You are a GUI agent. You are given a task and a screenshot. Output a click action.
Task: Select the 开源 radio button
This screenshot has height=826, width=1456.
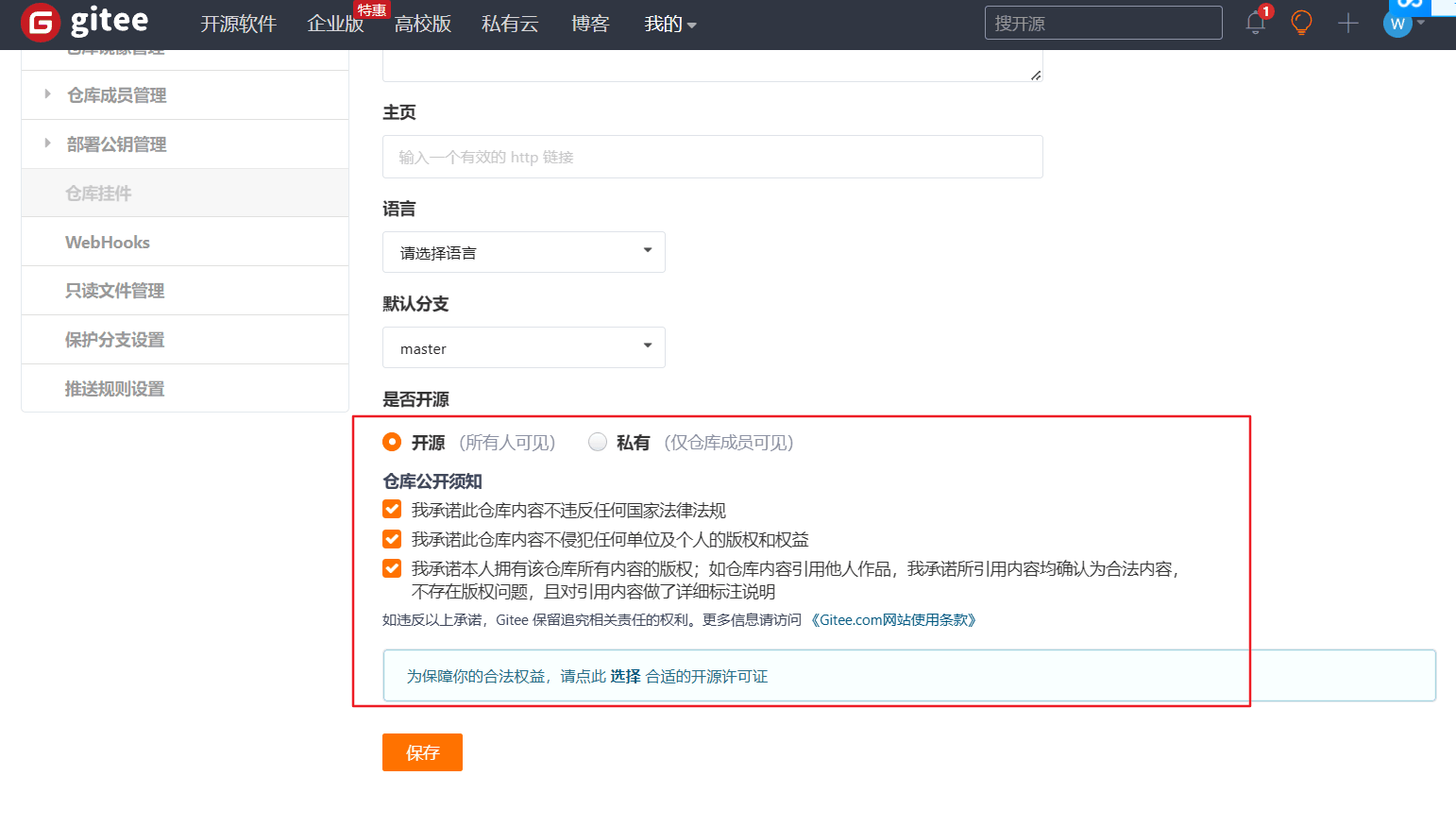click(392, 441)
